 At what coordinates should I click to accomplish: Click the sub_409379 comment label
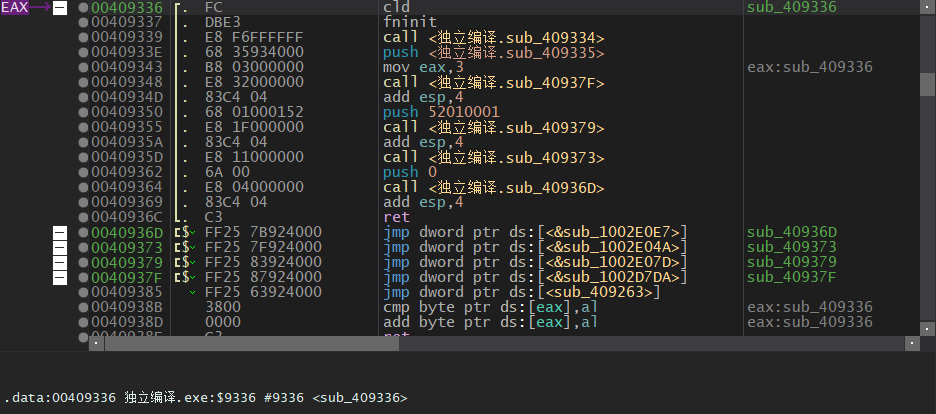click(x=792, y=262)
